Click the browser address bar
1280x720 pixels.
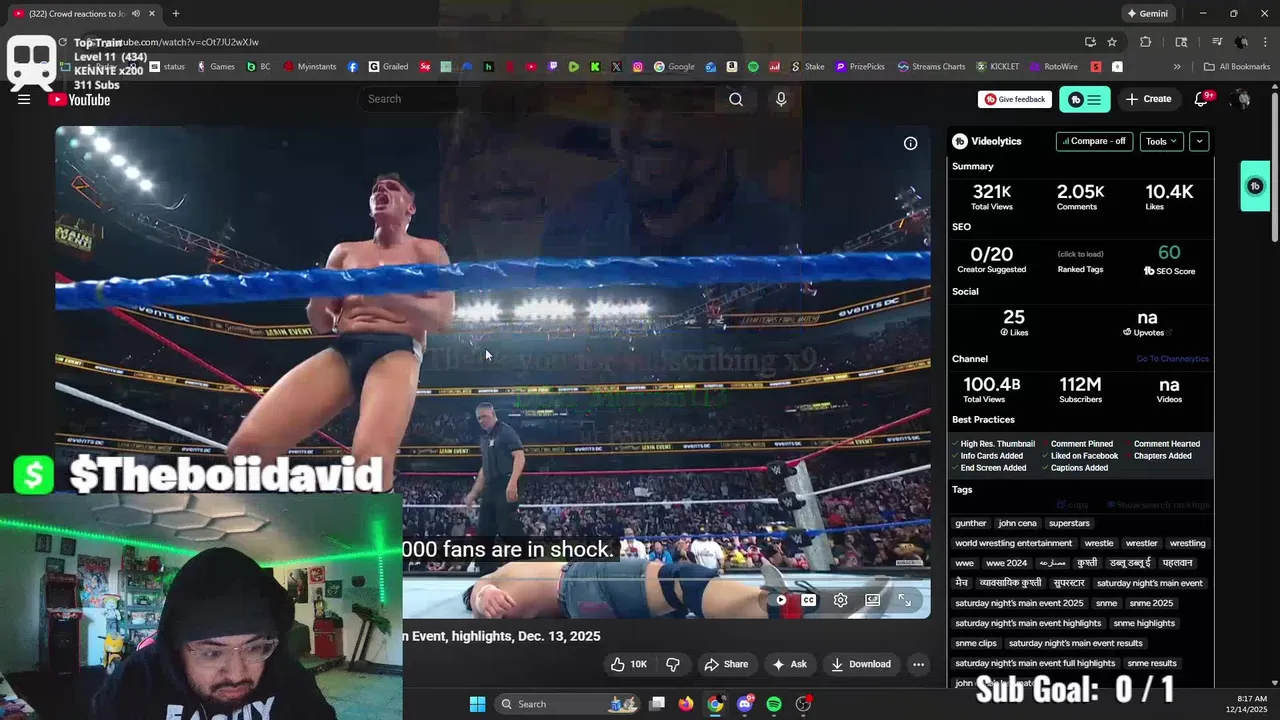point(580,42)
